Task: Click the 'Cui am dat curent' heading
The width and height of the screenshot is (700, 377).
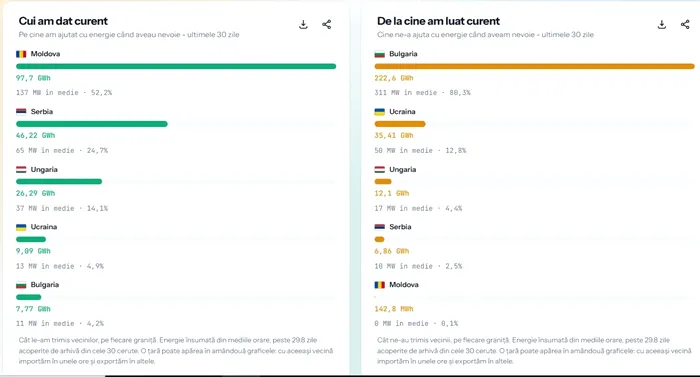Action: tap(63, 21)
